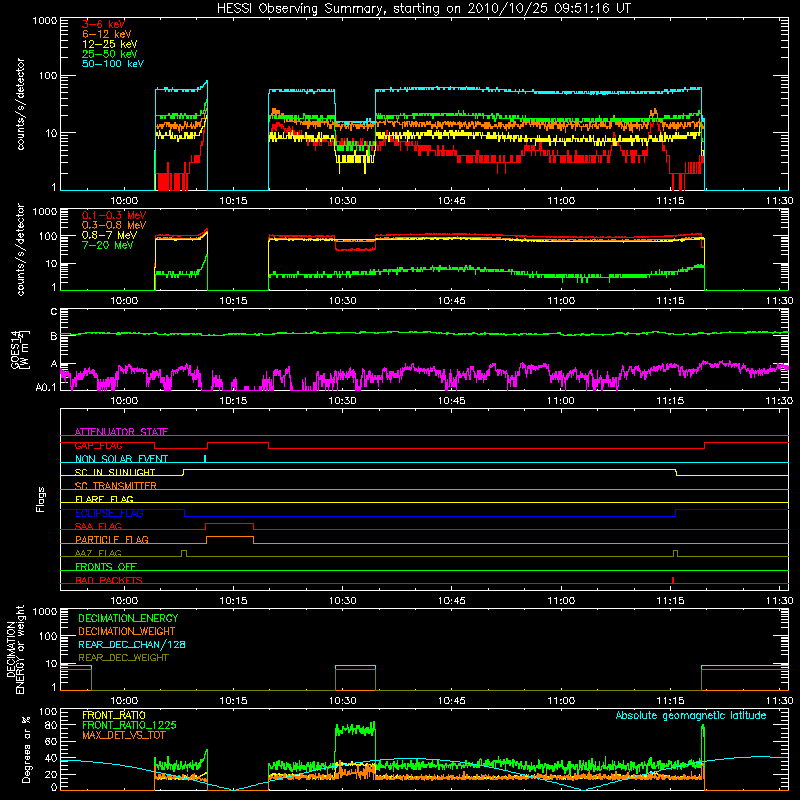Select the GAP_FLAG label
This screenshot has height=800, width=800.
pyautogui.click(x=98, y=445)
